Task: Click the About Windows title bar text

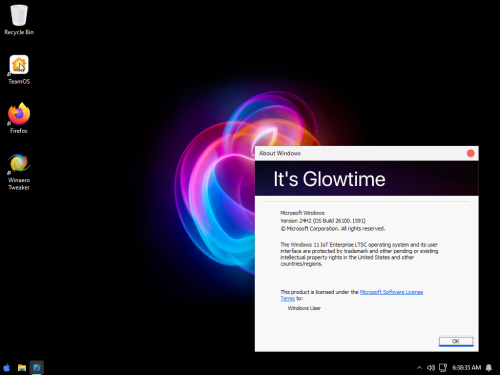Action: tap(280, 153)
